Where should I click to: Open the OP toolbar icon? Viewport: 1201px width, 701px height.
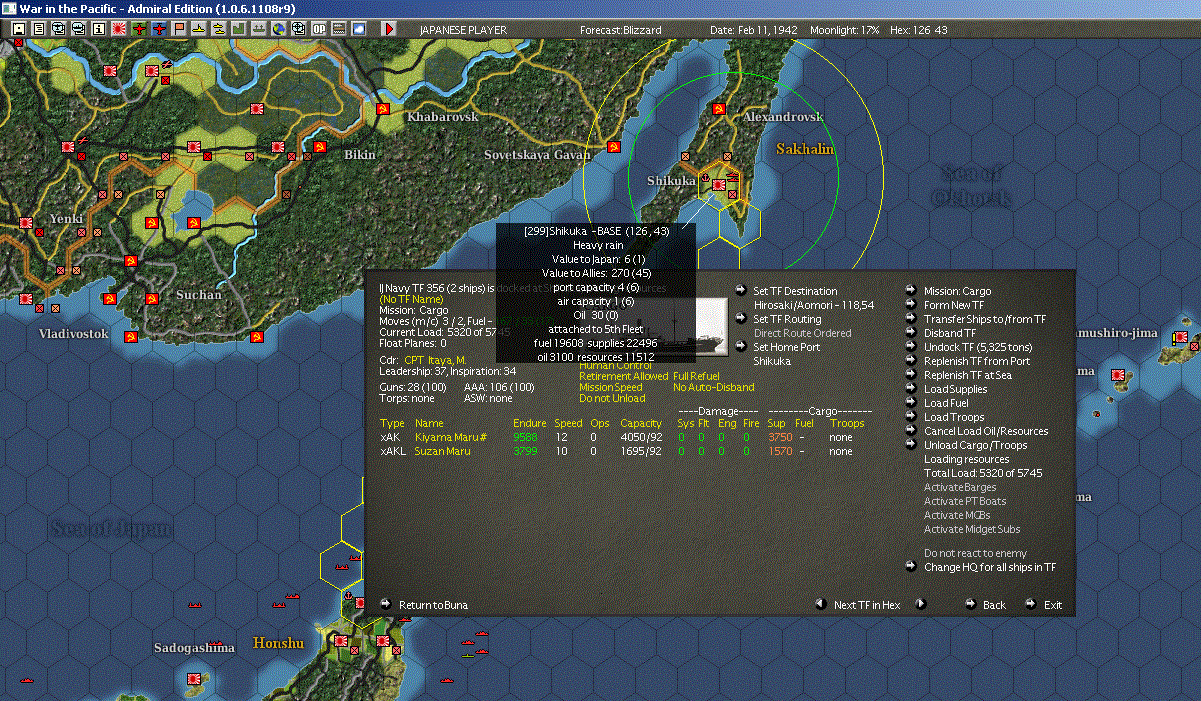[319, 30]
